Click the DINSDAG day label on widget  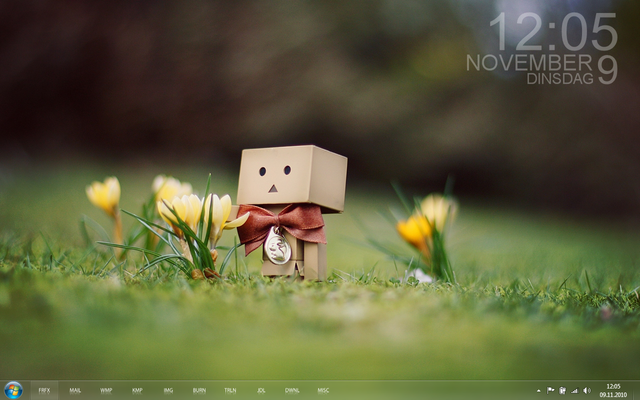click(560, 78)
